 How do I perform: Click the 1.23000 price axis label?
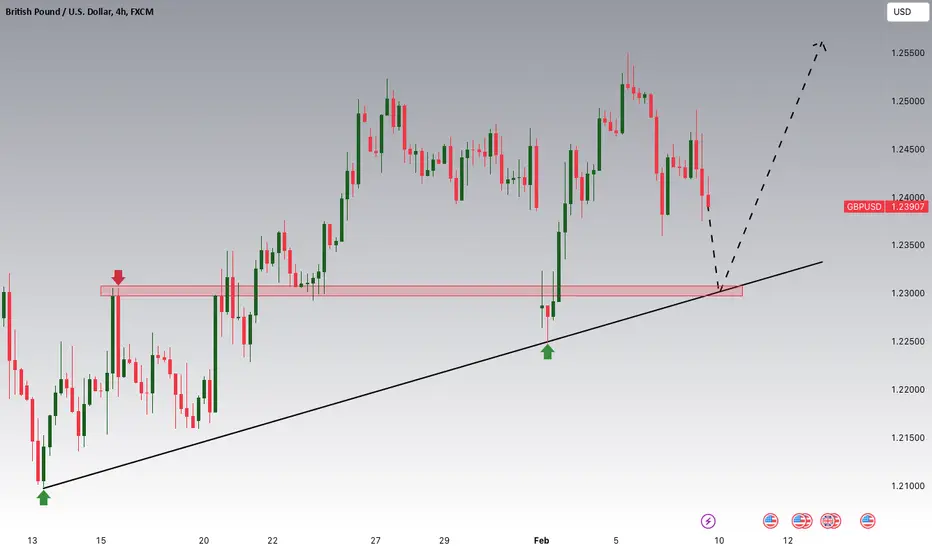908,293
